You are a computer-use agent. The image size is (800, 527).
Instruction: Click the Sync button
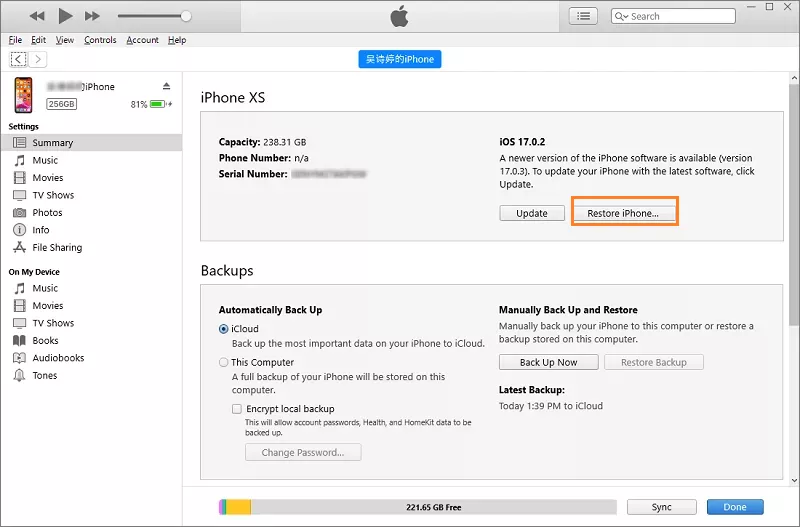coord(661,507)
